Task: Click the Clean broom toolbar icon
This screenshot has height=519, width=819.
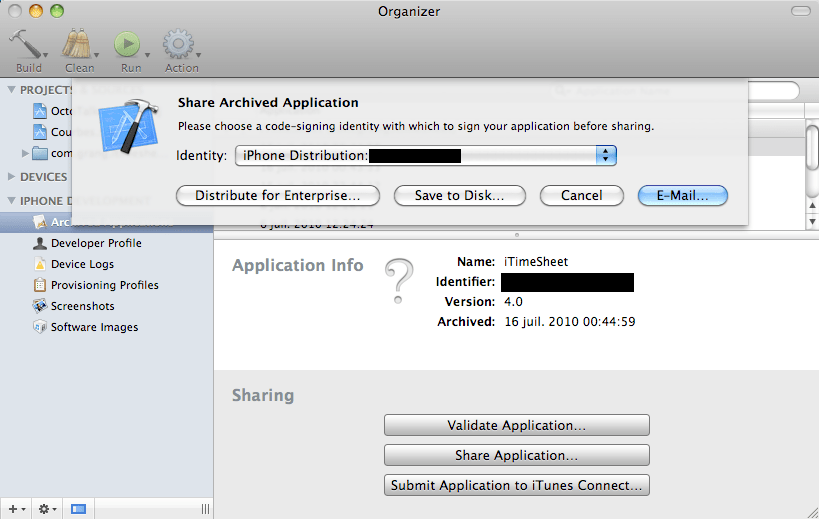Action: coord(77,45)
